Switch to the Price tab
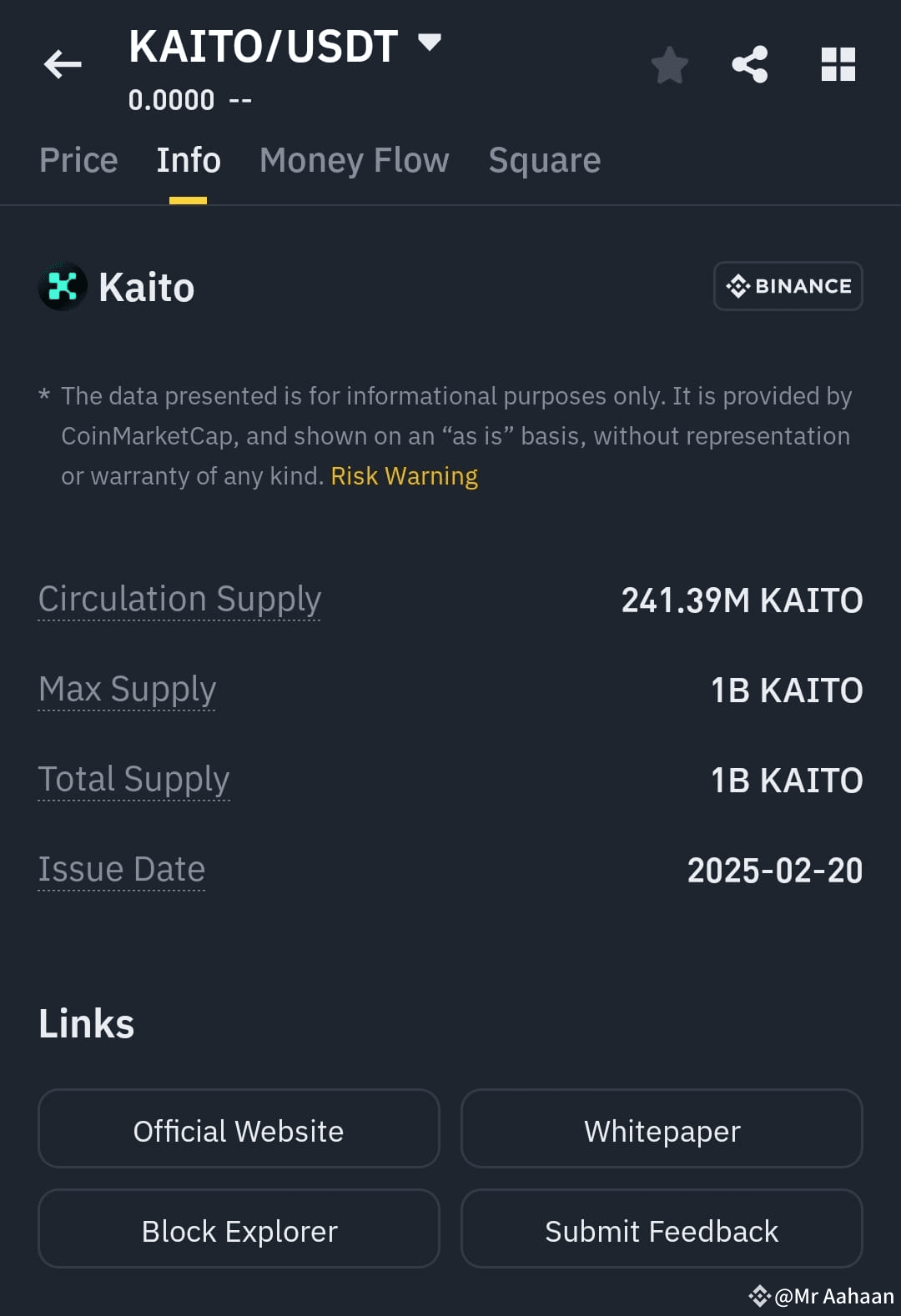 click(78, 160)
